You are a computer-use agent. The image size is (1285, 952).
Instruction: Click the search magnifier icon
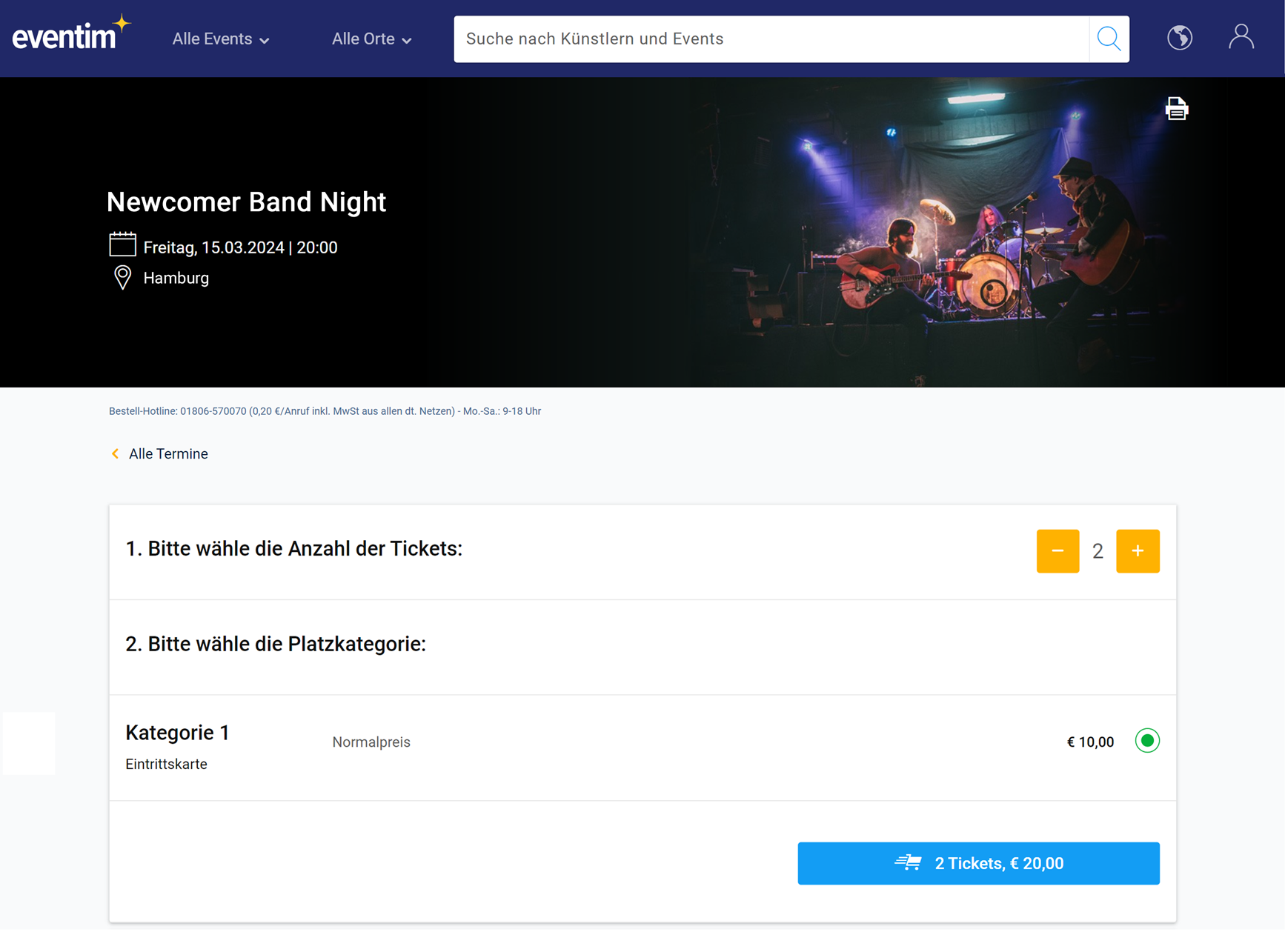[1109, 39]
